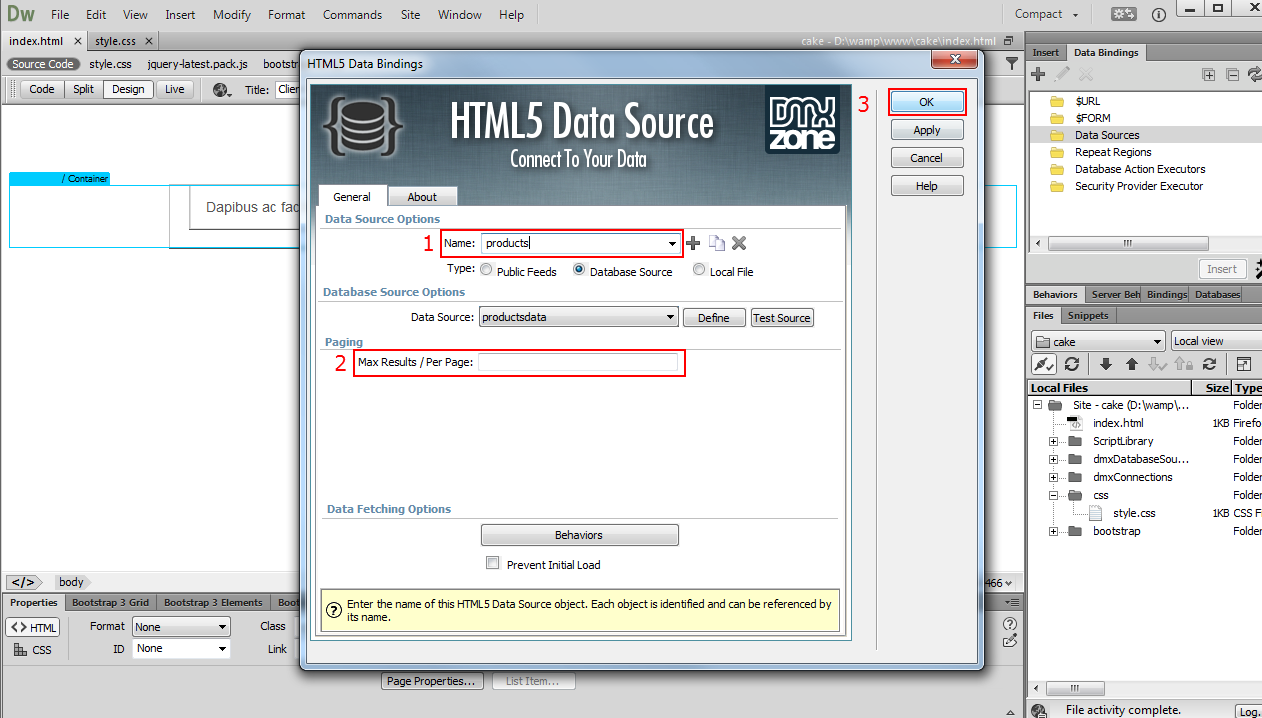
Task: Expand the ScriptLibrary folder
Action: coord(1053,441)
